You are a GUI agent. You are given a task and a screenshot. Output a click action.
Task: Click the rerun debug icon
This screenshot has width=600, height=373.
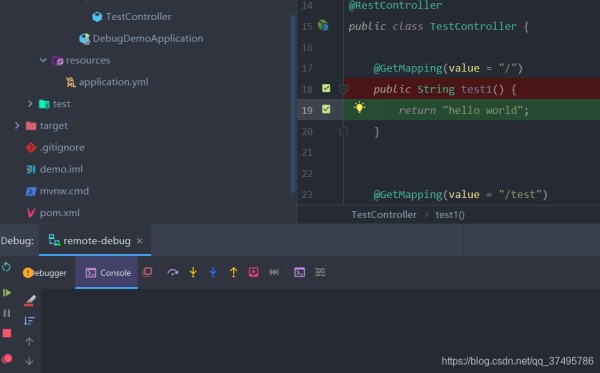(6, 267)
